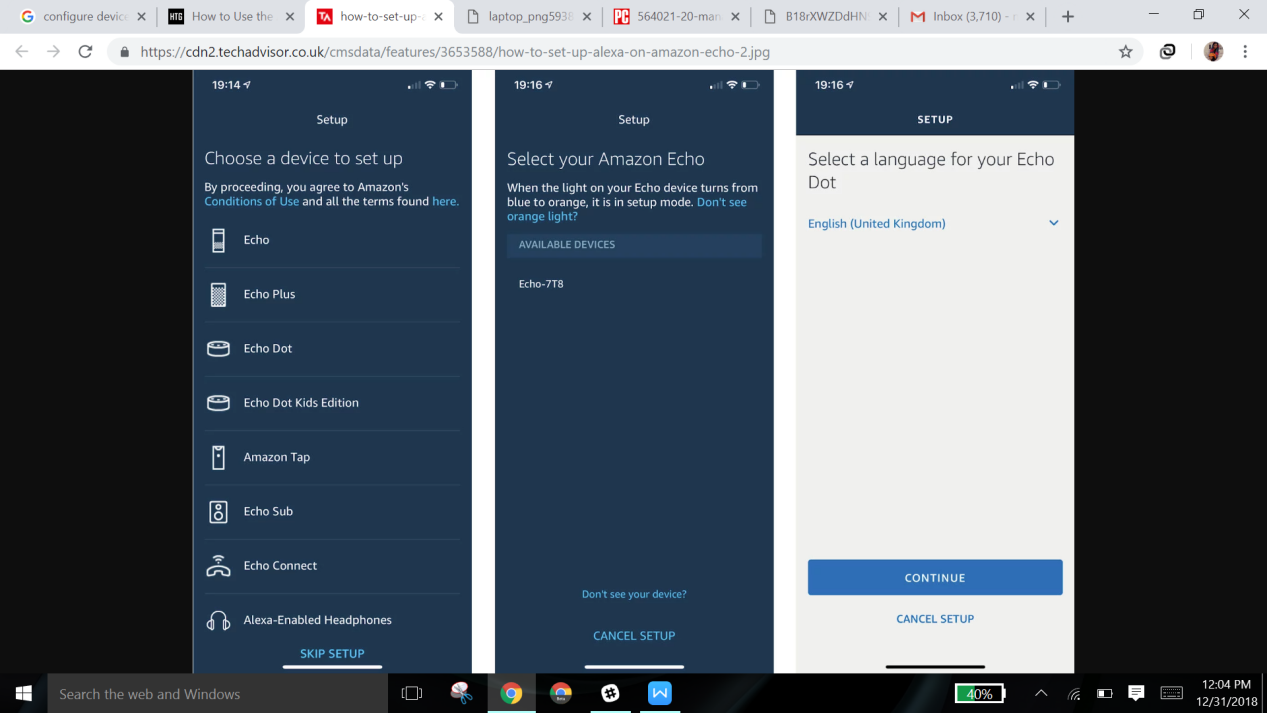Switch to the laptop_png5938 tab
Image resolution: width=1267 pixels, height=713 pixels.
point(530,17)
